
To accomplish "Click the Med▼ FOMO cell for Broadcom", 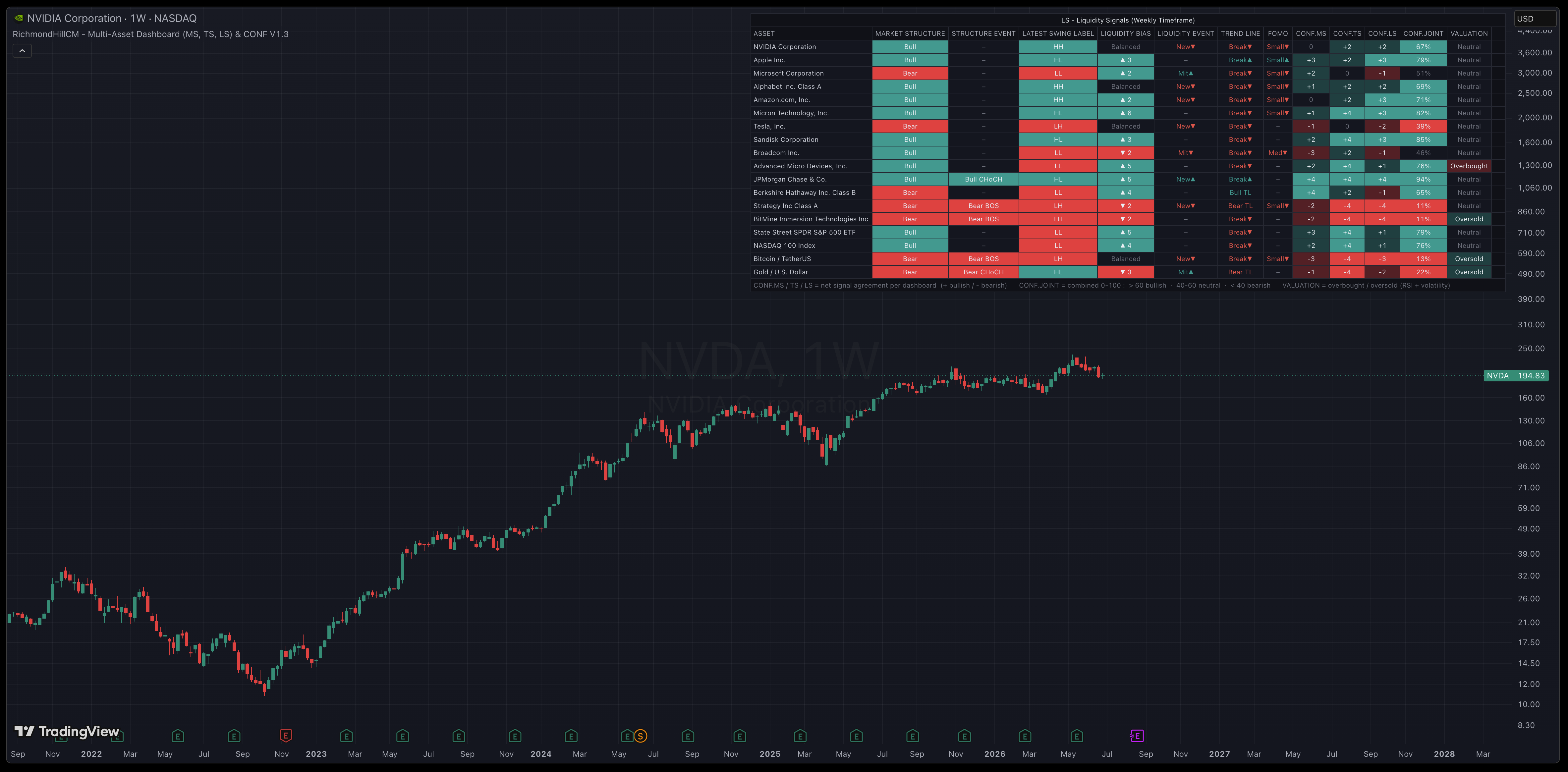I will (1277, 153).
